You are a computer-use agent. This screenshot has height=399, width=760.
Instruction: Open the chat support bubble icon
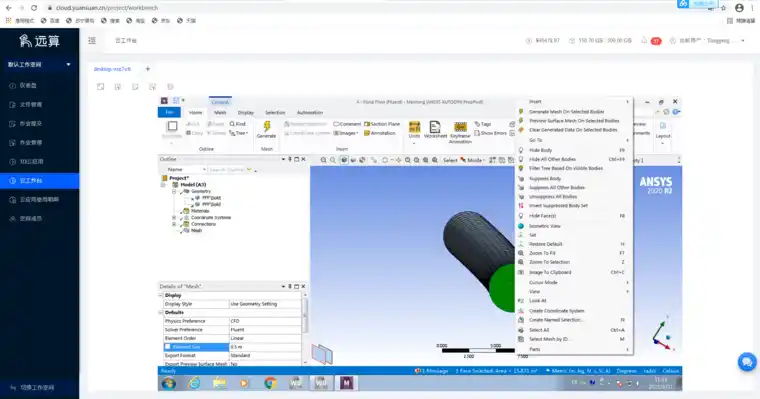[x=747, y=362]
